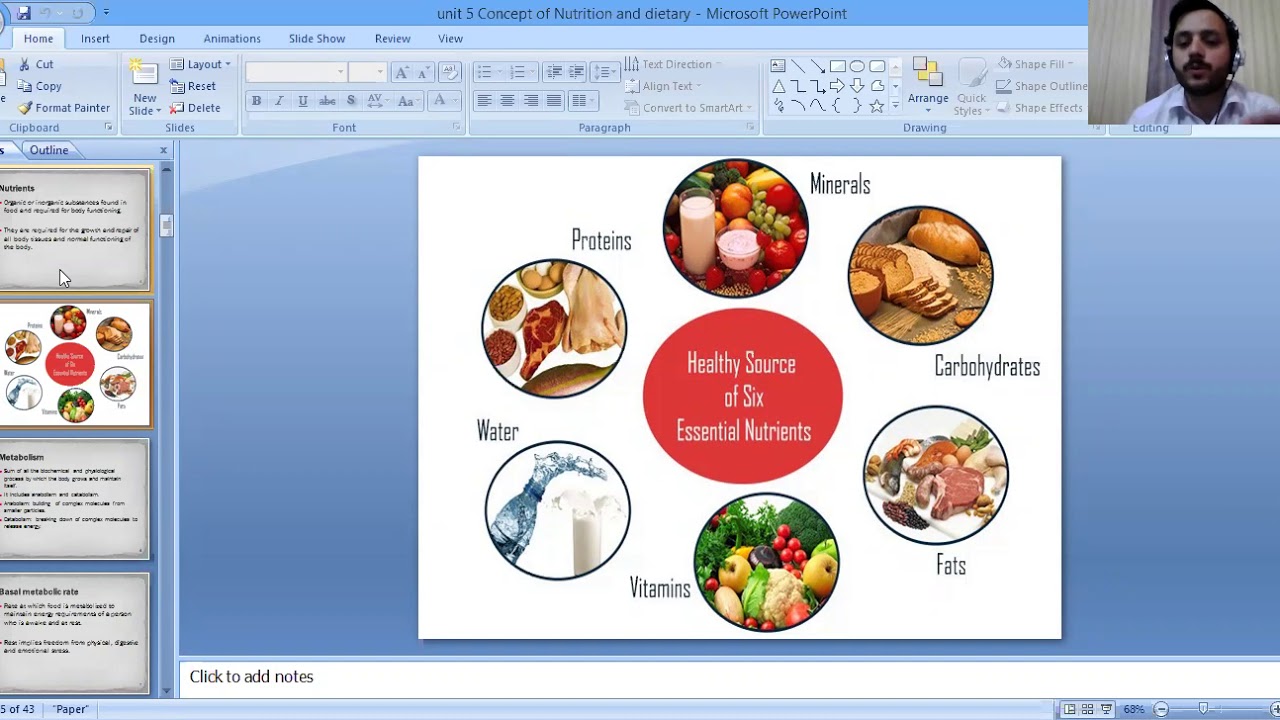Switch to the Animations tab
This screenshot has height=720, width=1280.
(x=232, y=38)
